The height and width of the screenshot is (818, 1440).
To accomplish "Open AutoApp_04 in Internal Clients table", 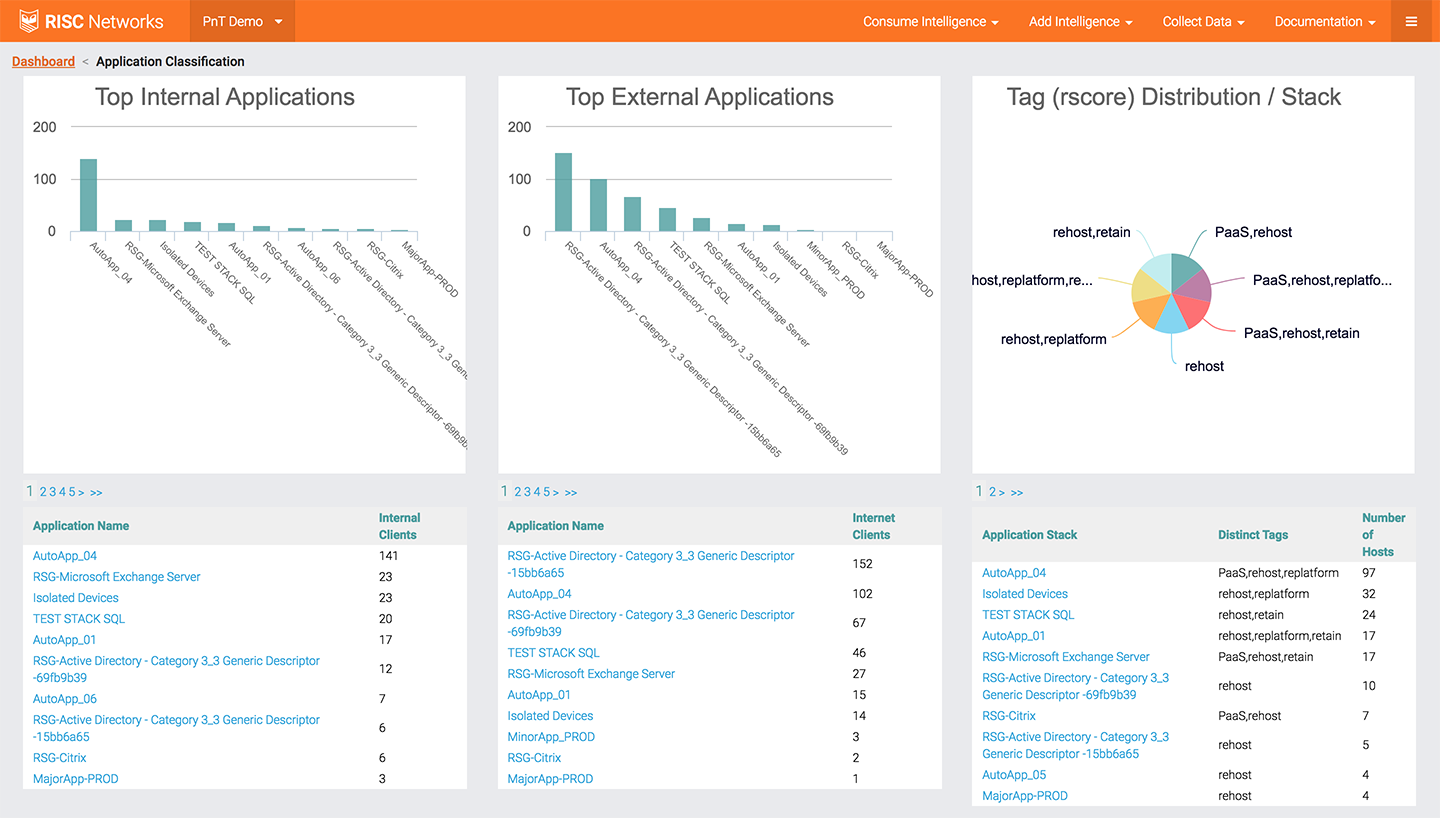I will tap(65, 556).
